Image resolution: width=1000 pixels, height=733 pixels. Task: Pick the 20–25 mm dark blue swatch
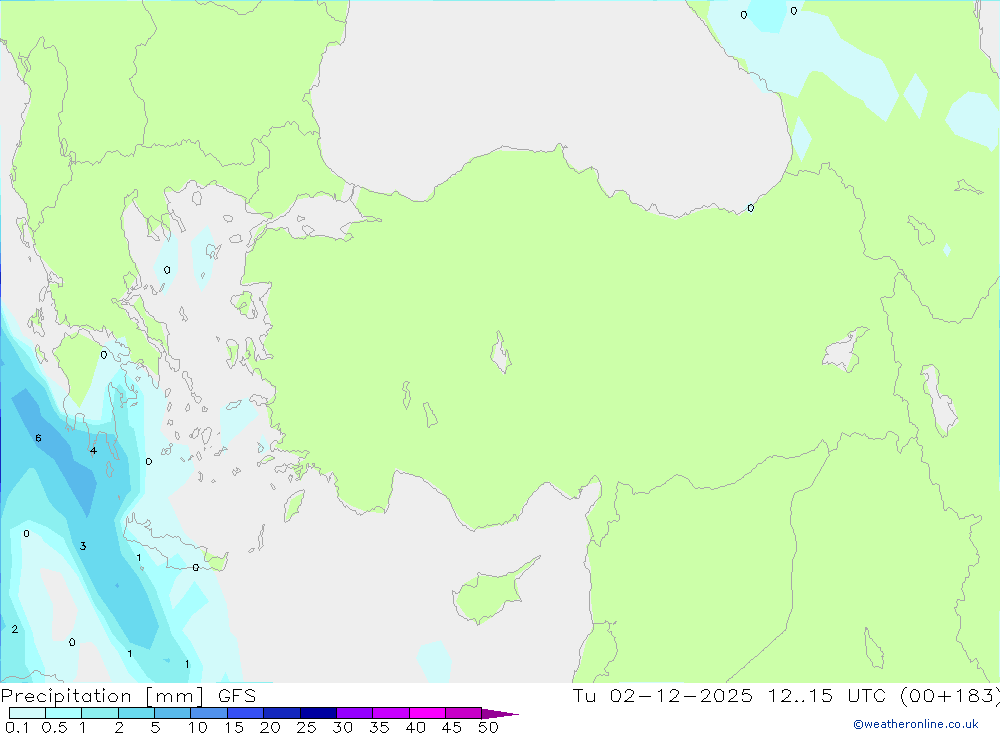(x=281, y=713)
